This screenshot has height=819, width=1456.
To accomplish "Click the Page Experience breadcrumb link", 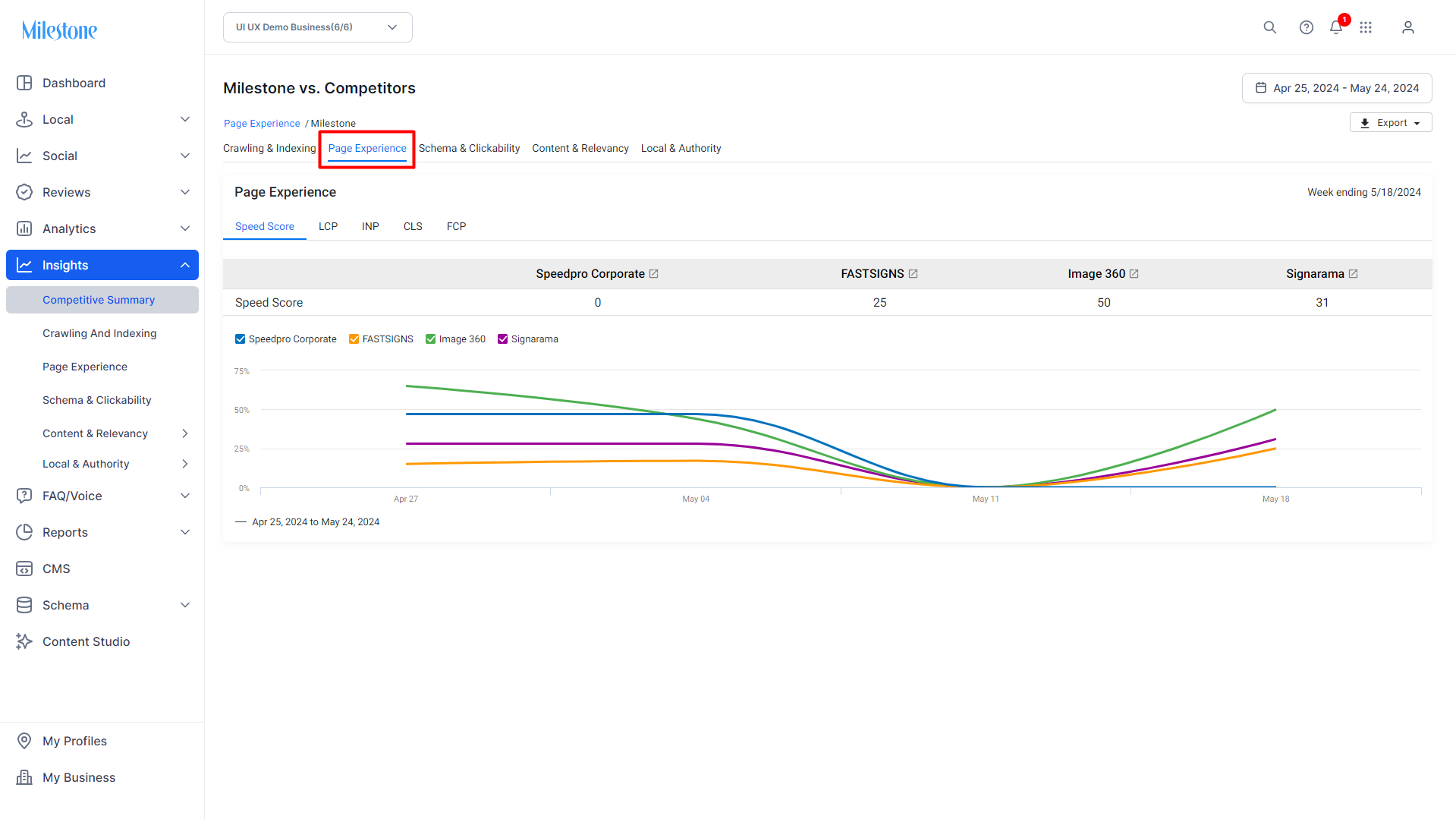I will 262,124.
